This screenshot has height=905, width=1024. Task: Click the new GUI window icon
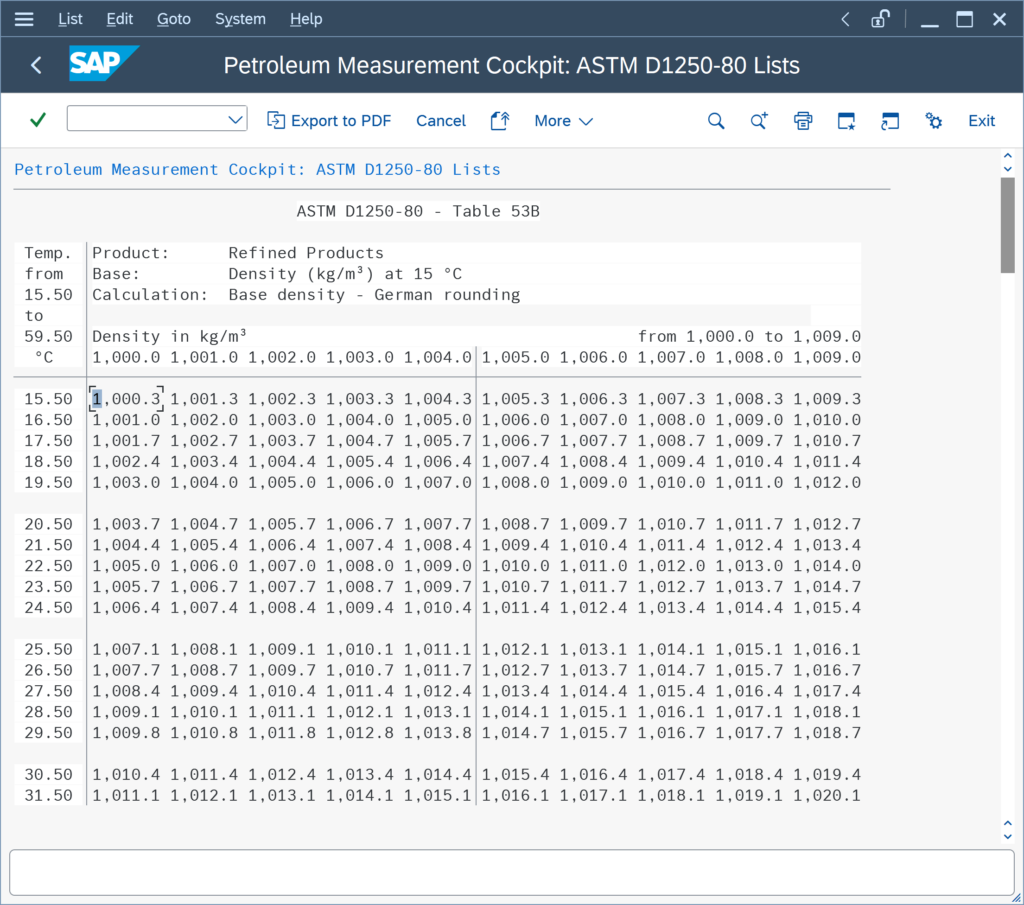(846, 121)
